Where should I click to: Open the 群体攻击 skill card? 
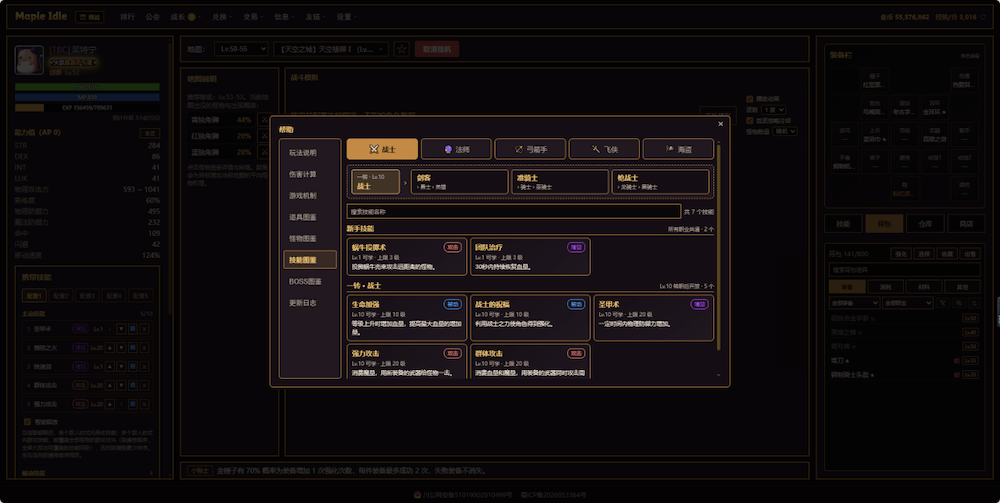pos(530,361)
